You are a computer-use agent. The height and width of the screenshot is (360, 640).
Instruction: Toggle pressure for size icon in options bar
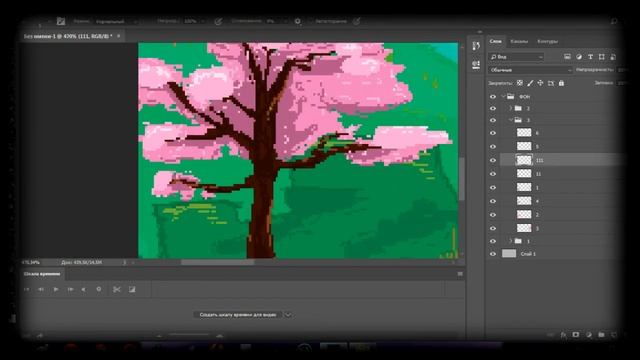tap(357, 21)
